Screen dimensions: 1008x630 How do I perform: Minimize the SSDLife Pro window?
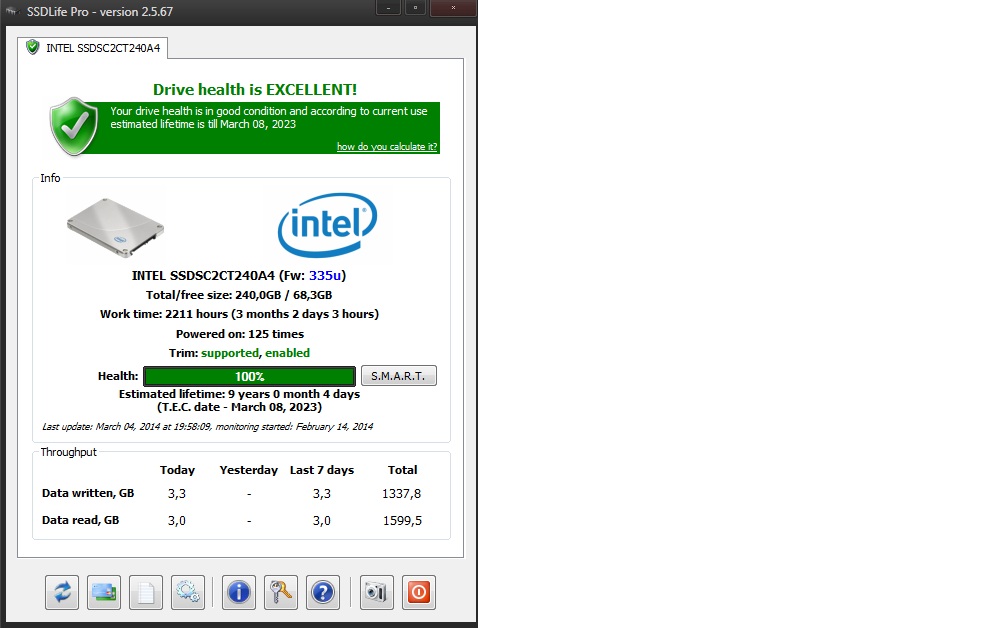tap(388, 6)
